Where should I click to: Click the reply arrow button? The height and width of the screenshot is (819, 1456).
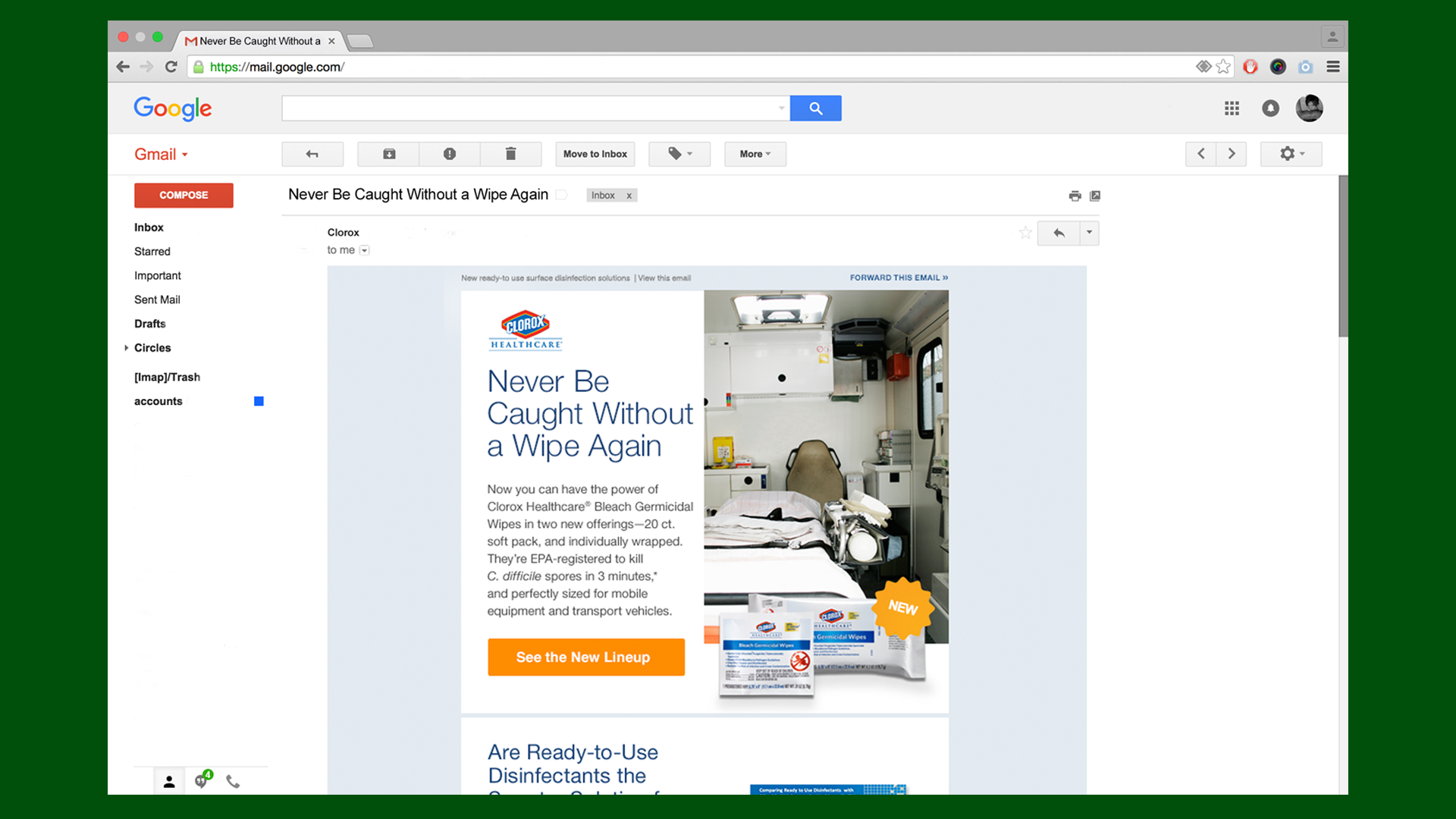coord(1059,233)
